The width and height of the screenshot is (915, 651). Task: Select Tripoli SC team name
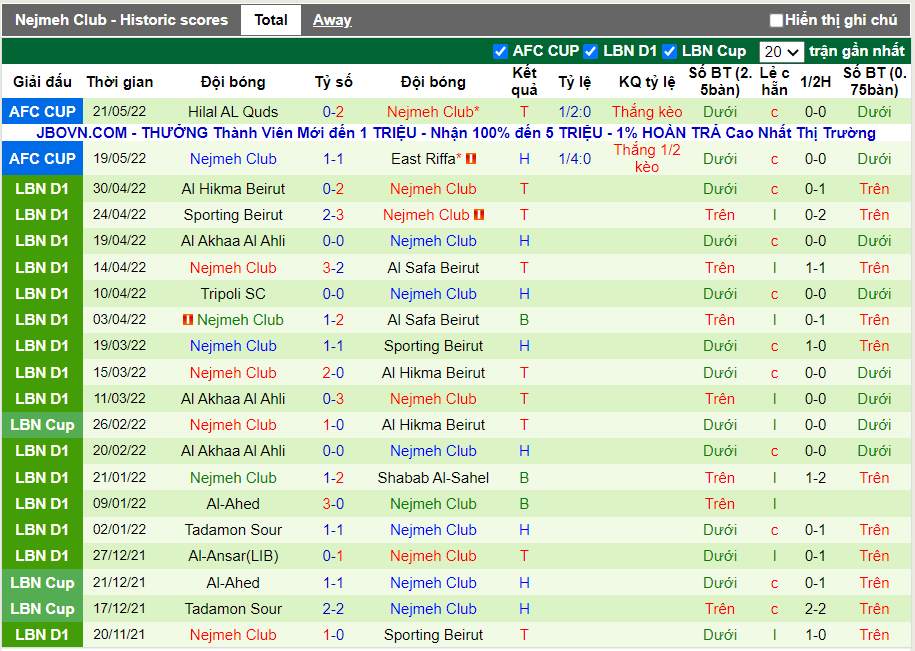(x=233, y=294)
